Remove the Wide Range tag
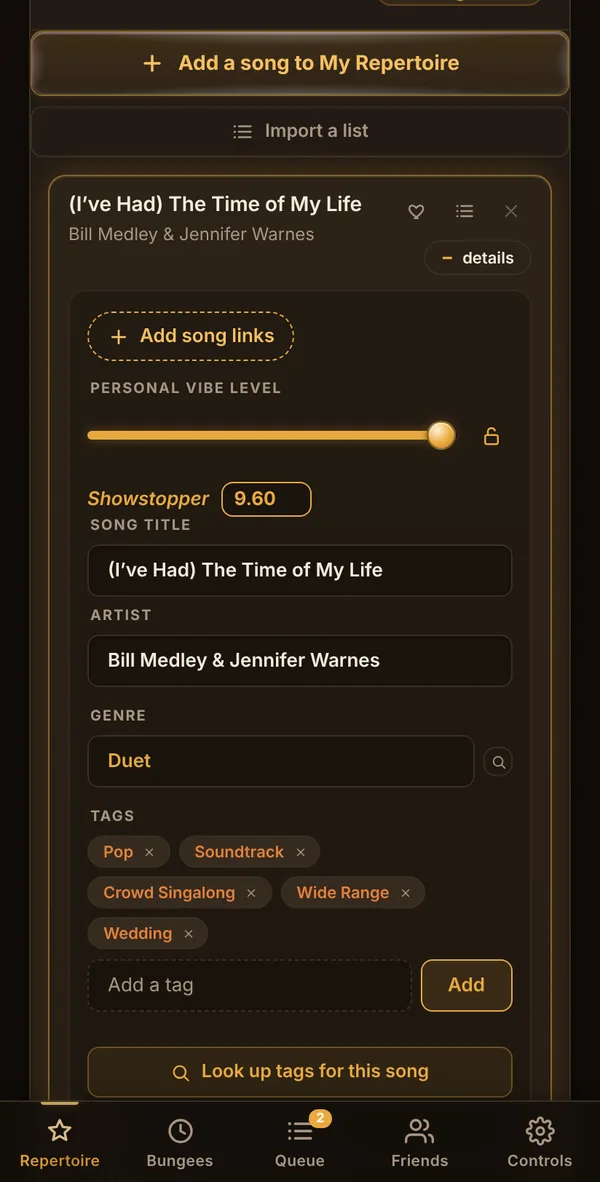The width and height of the screenshot is (600, 1182). pos(406,893)
